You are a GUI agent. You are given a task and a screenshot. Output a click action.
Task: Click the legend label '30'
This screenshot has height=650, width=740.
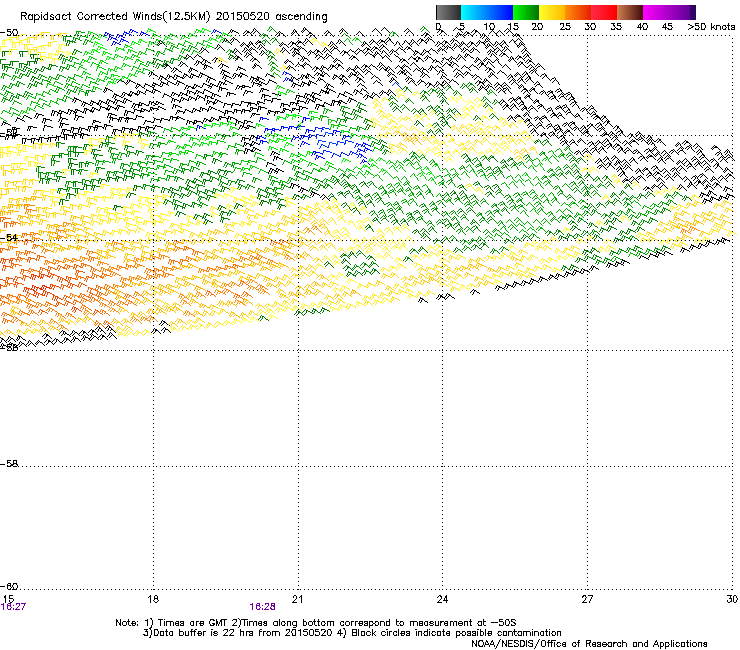(590, 27)
